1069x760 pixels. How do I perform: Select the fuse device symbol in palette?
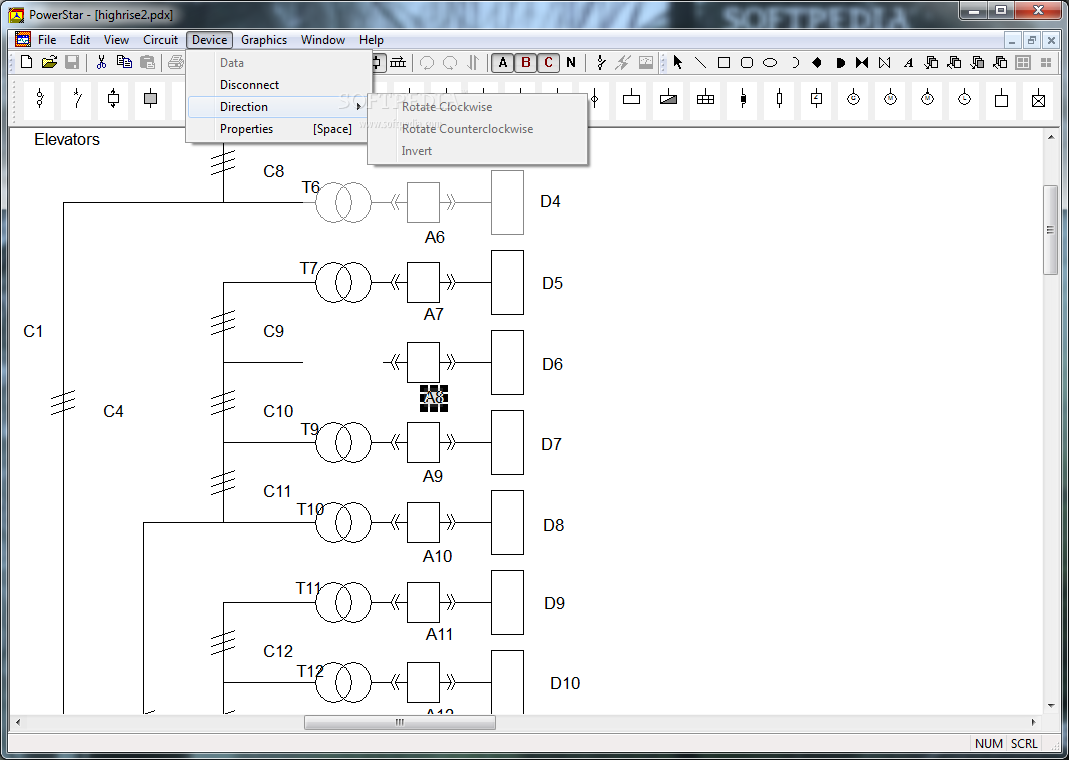point(40,100)
